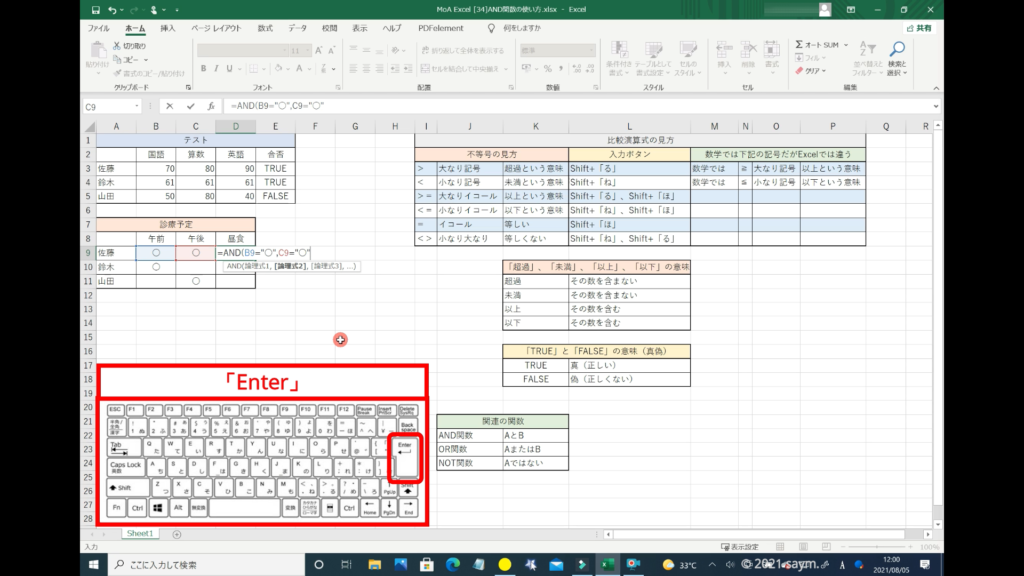Click the 共有 share button
Viewport: 1024px width, 576px height.
click(918, 28)
